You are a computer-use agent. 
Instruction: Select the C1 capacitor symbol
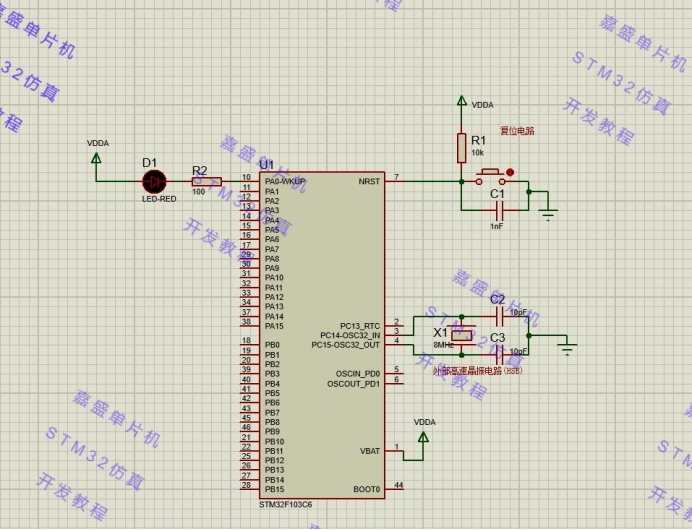point(499,210)
